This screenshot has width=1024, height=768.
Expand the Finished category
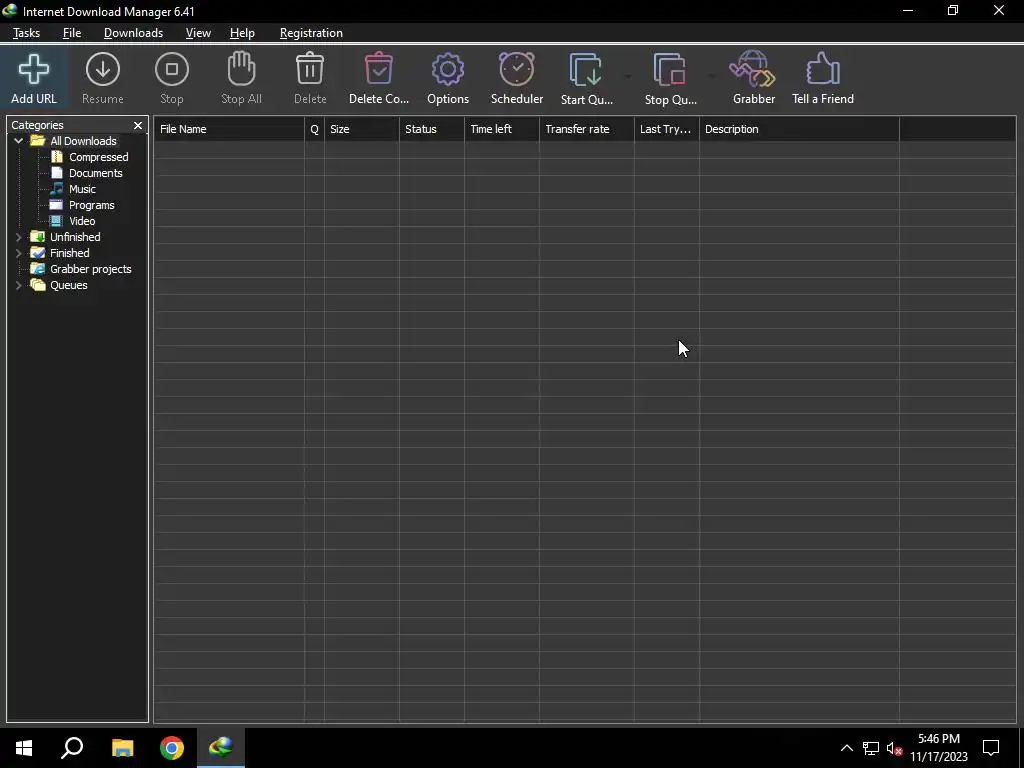tap(19, 253)
